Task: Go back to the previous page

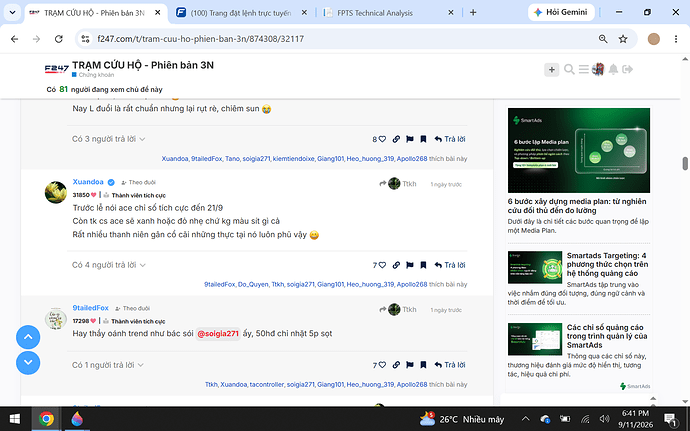Action: [x=15, y=39]
